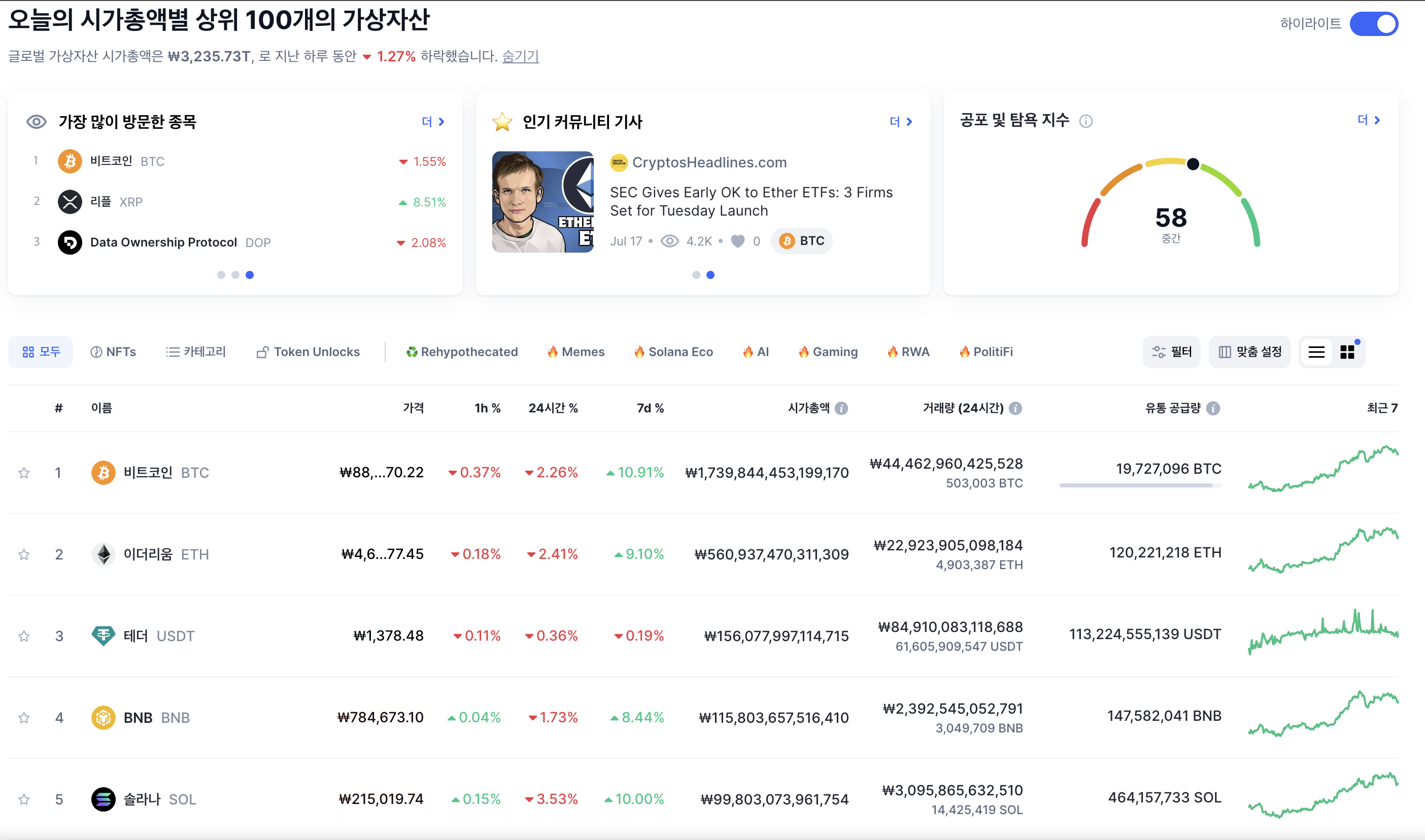Toggle watchlist star for BNB row

(x=24, y=718)
